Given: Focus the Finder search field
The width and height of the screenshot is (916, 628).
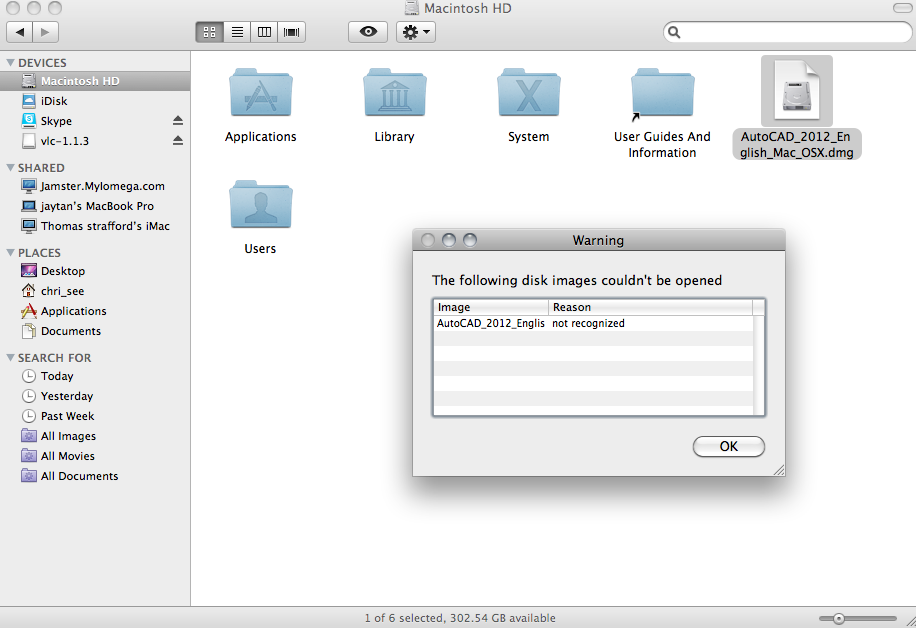Looking at the screenshot, I should [787, 32].
